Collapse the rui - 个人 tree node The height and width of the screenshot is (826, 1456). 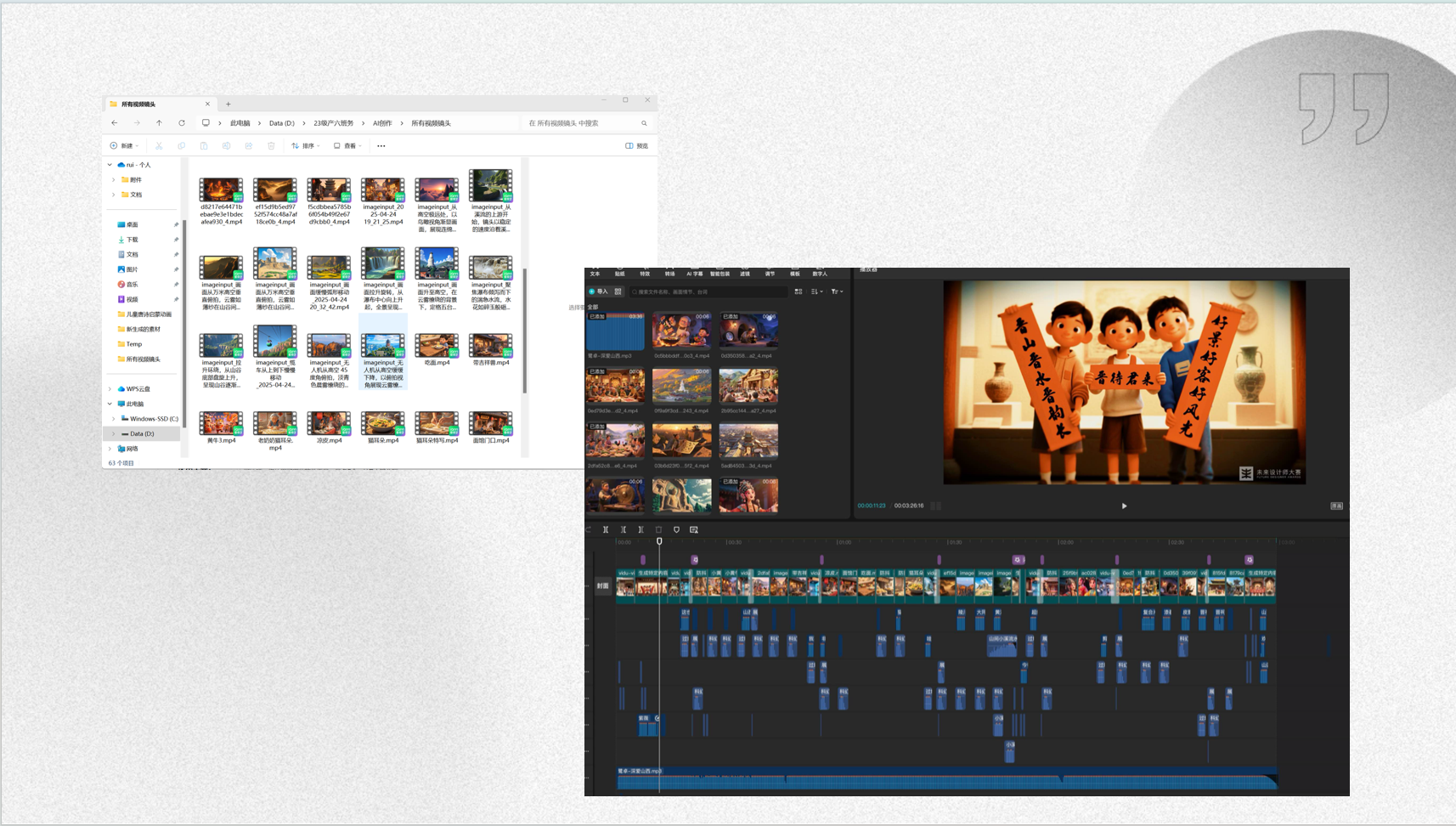110,165
